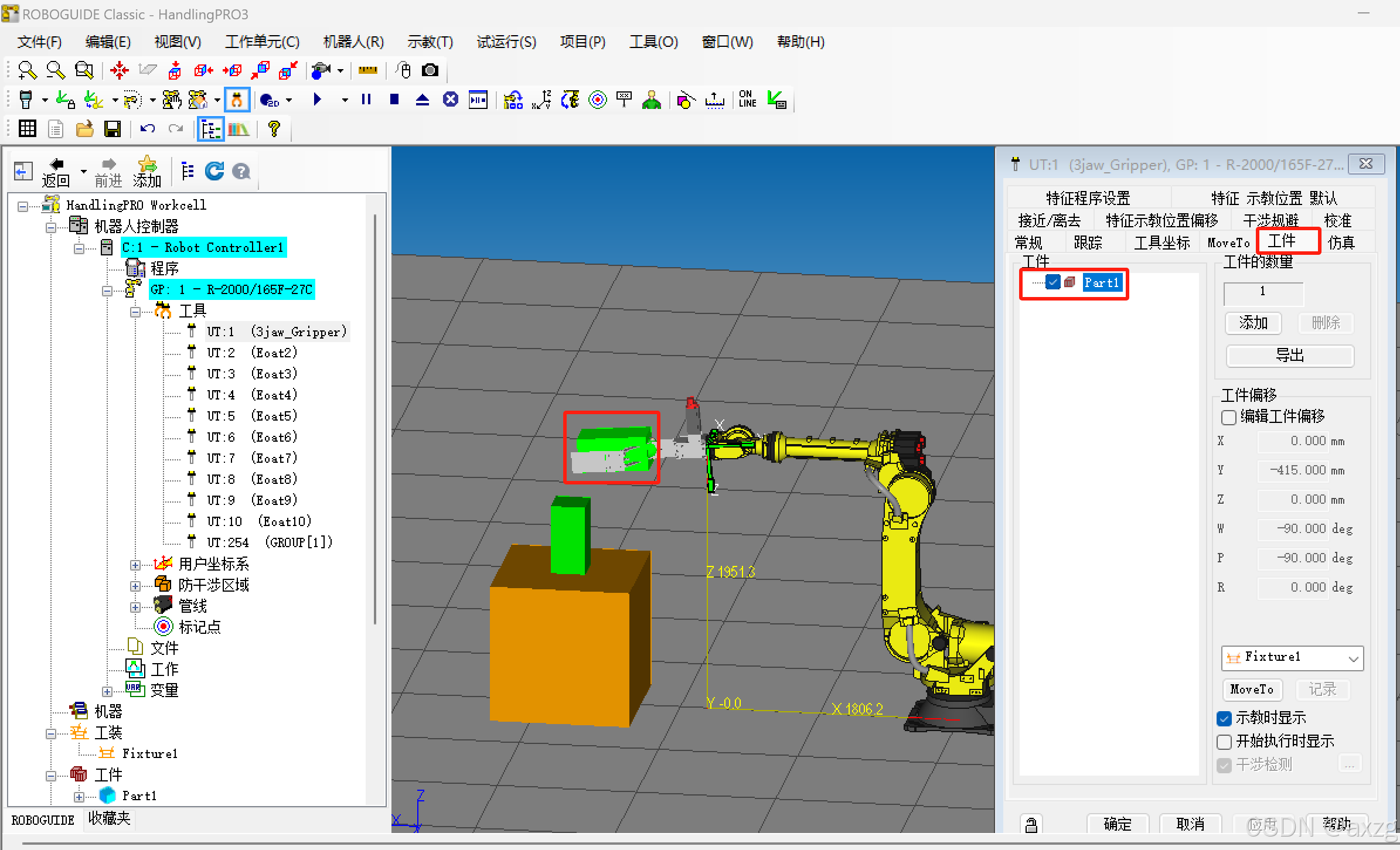Collapse the 工具 tree node
The image size is (1400, 850).
[135, 312]
